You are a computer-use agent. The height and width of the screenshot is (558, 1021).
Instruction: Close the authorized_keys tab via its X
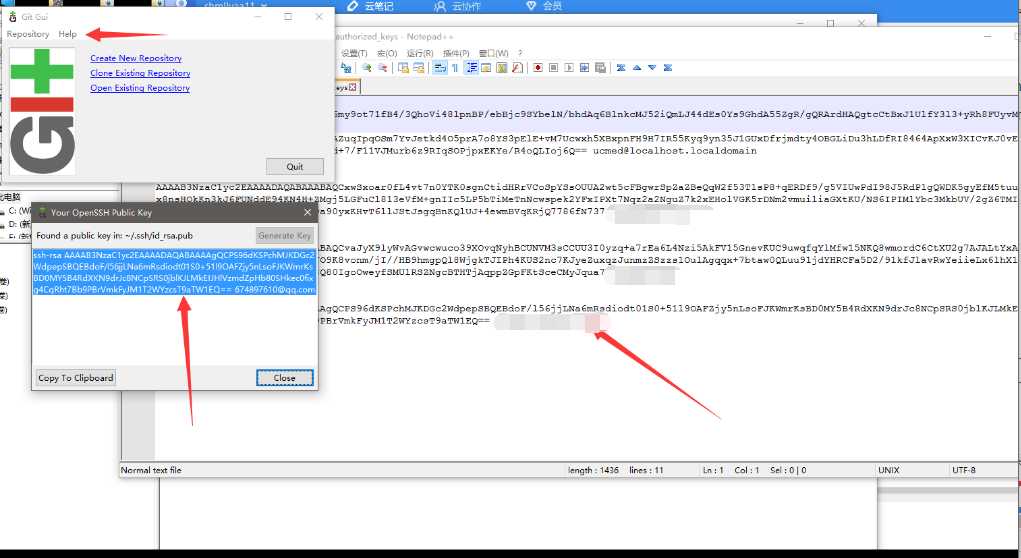[352, 87]
